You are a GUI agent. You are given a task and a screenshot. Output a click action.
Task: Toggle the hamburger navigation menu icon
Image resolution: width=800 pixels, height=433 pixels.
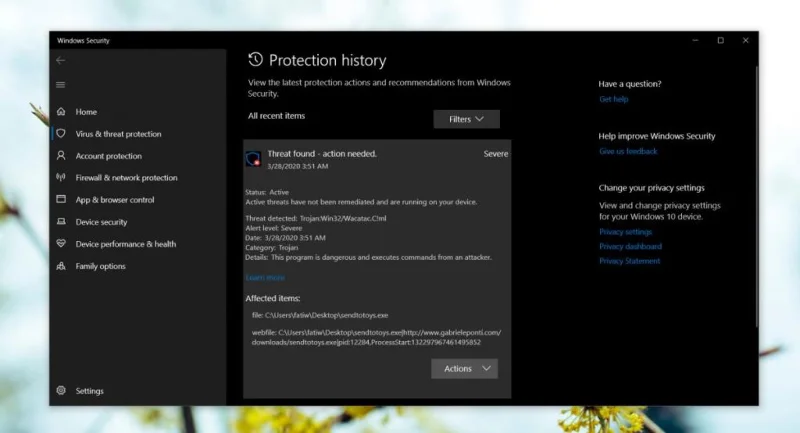(x=61, y=85)
